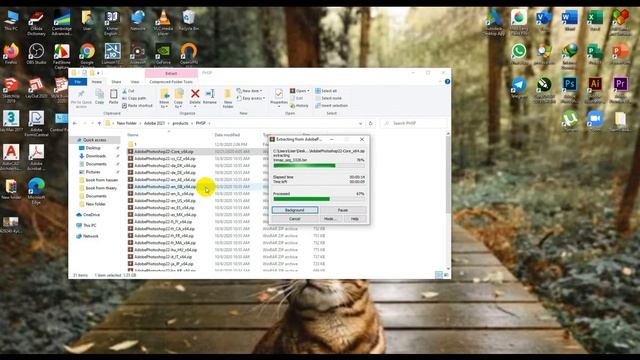Click Invert selection in the ribbon
This screenshot has height=360, width=640.
331,105
